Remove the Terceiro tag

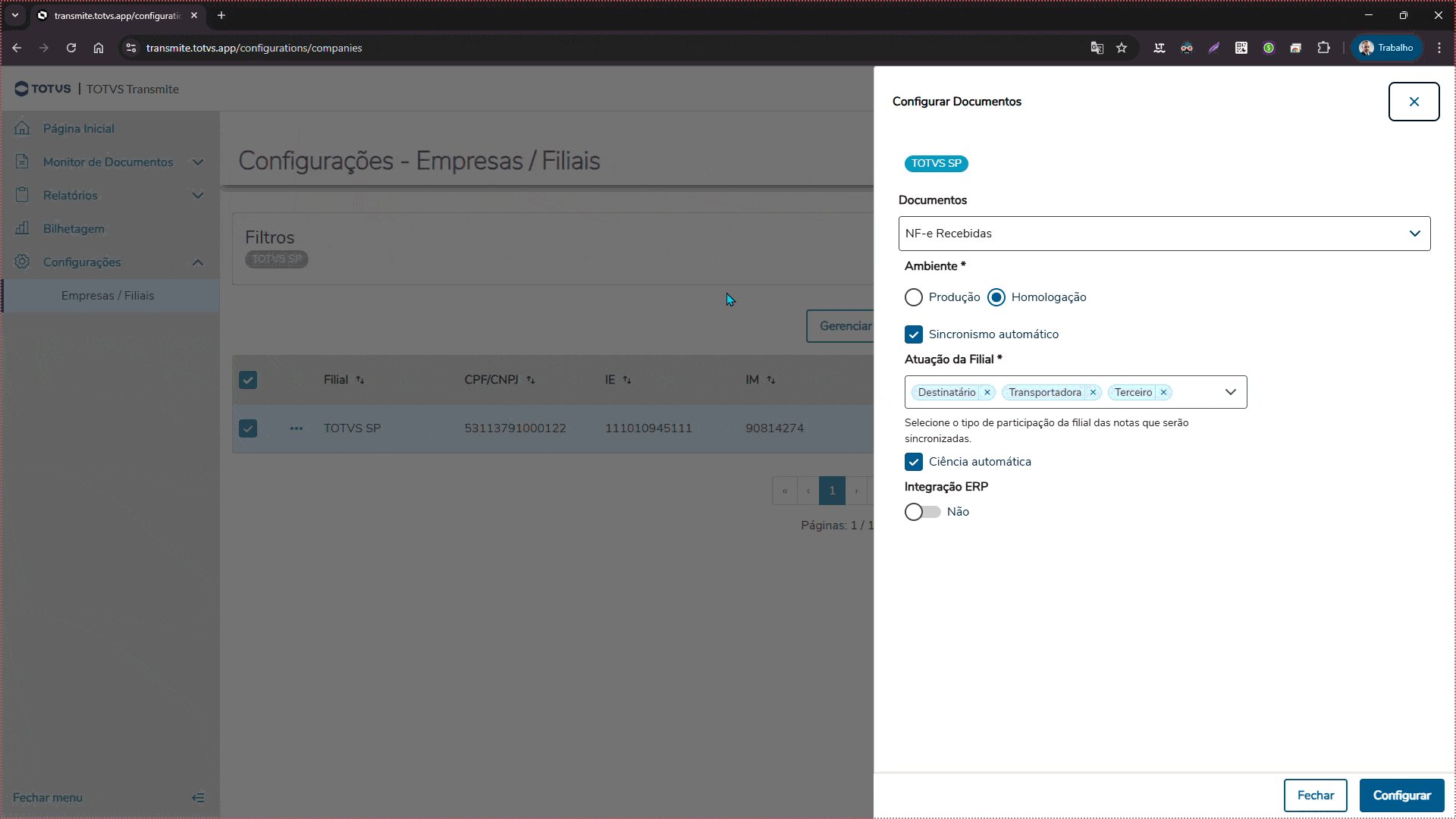[x=1163, y=392]
